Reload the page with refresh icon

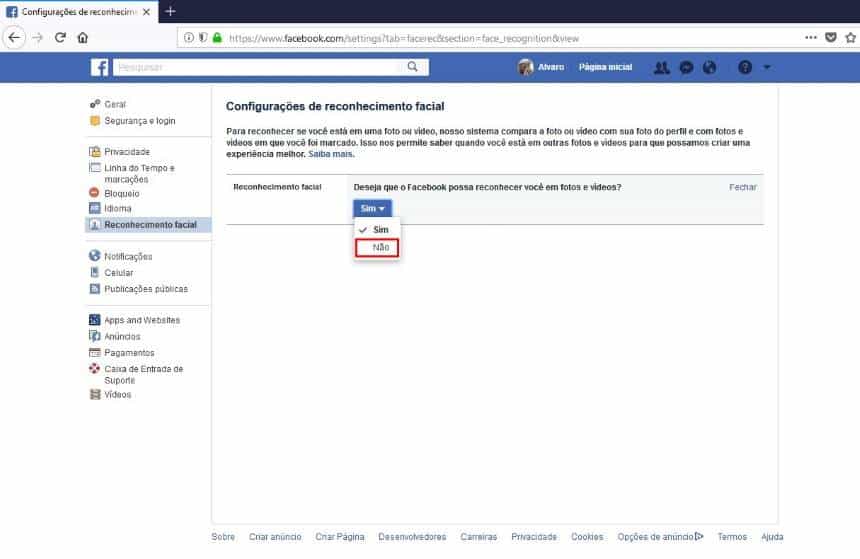[60, 38]
